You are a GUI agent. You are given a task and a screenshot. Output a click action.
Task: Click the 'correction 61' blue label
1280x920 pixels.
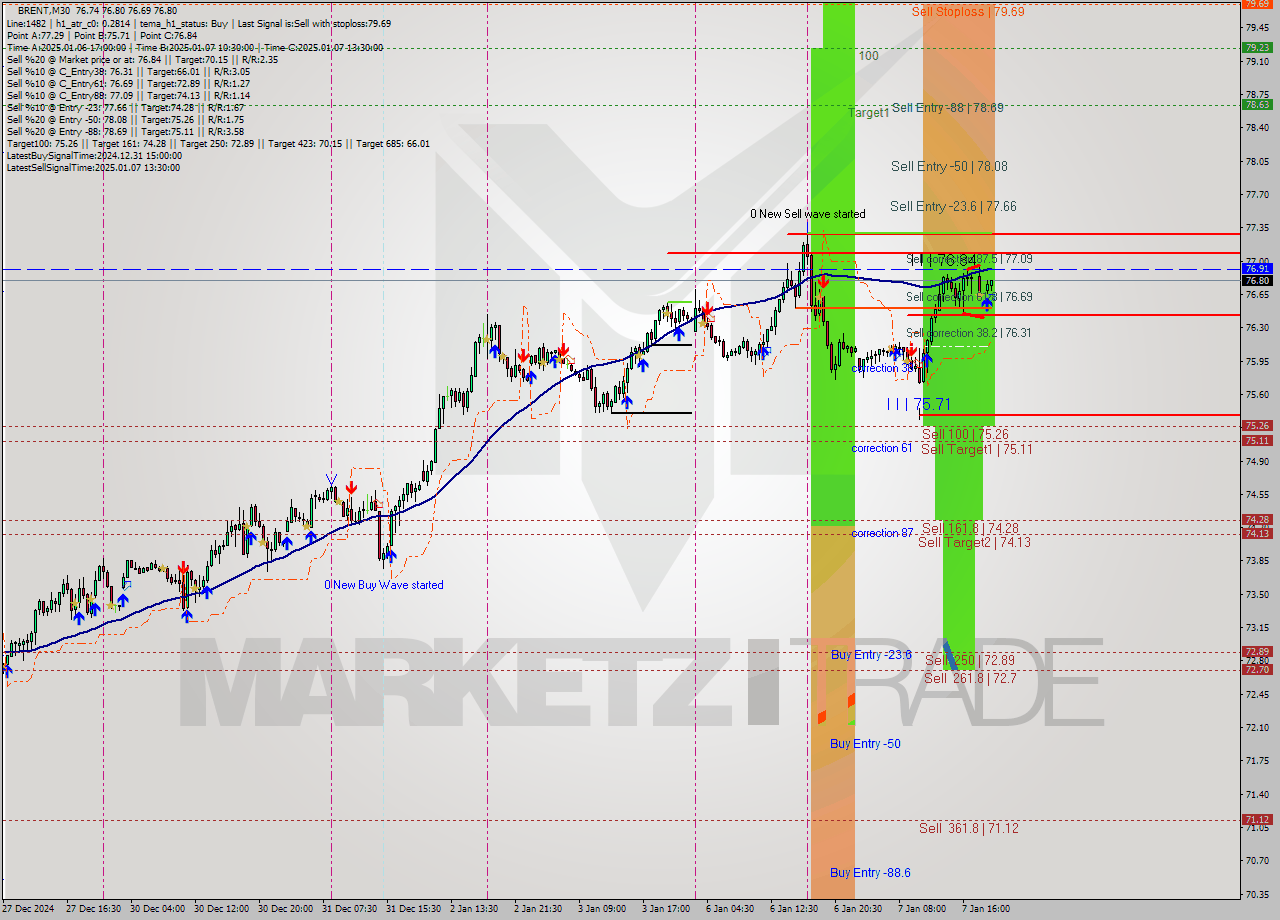click(x=881, y=448)
